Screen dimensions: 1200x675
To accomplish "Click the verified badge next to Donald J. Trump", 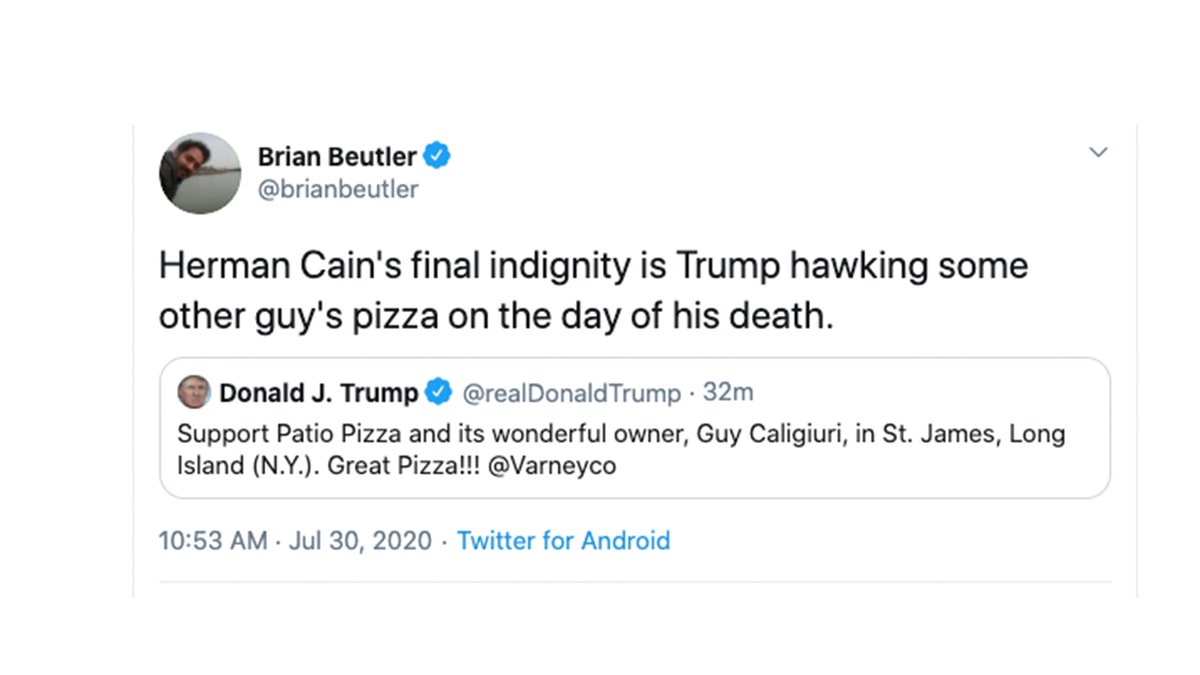I will [x=438, y=393].
